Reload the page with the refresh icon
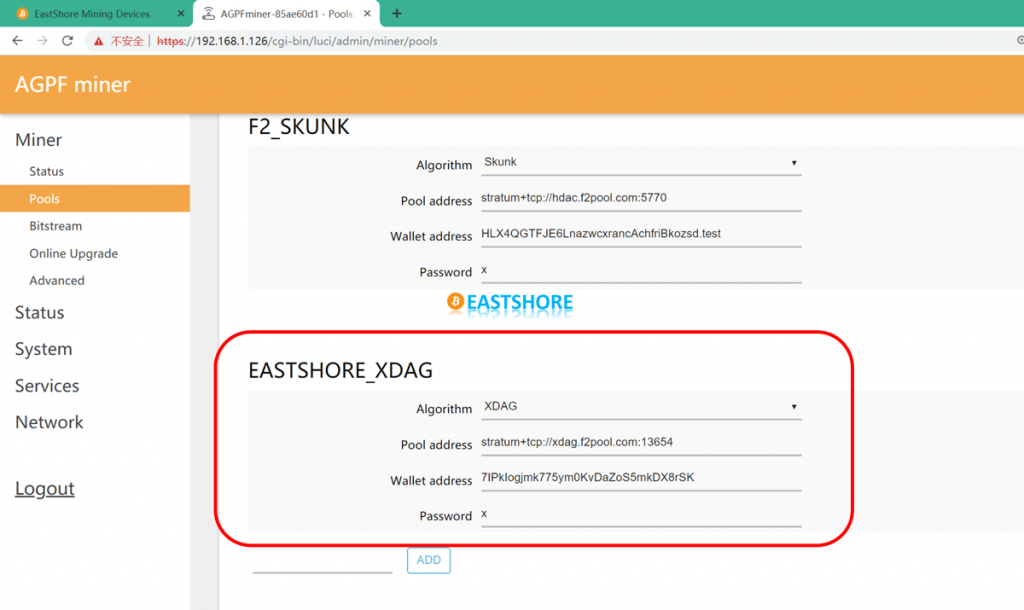 pos(66,42)
